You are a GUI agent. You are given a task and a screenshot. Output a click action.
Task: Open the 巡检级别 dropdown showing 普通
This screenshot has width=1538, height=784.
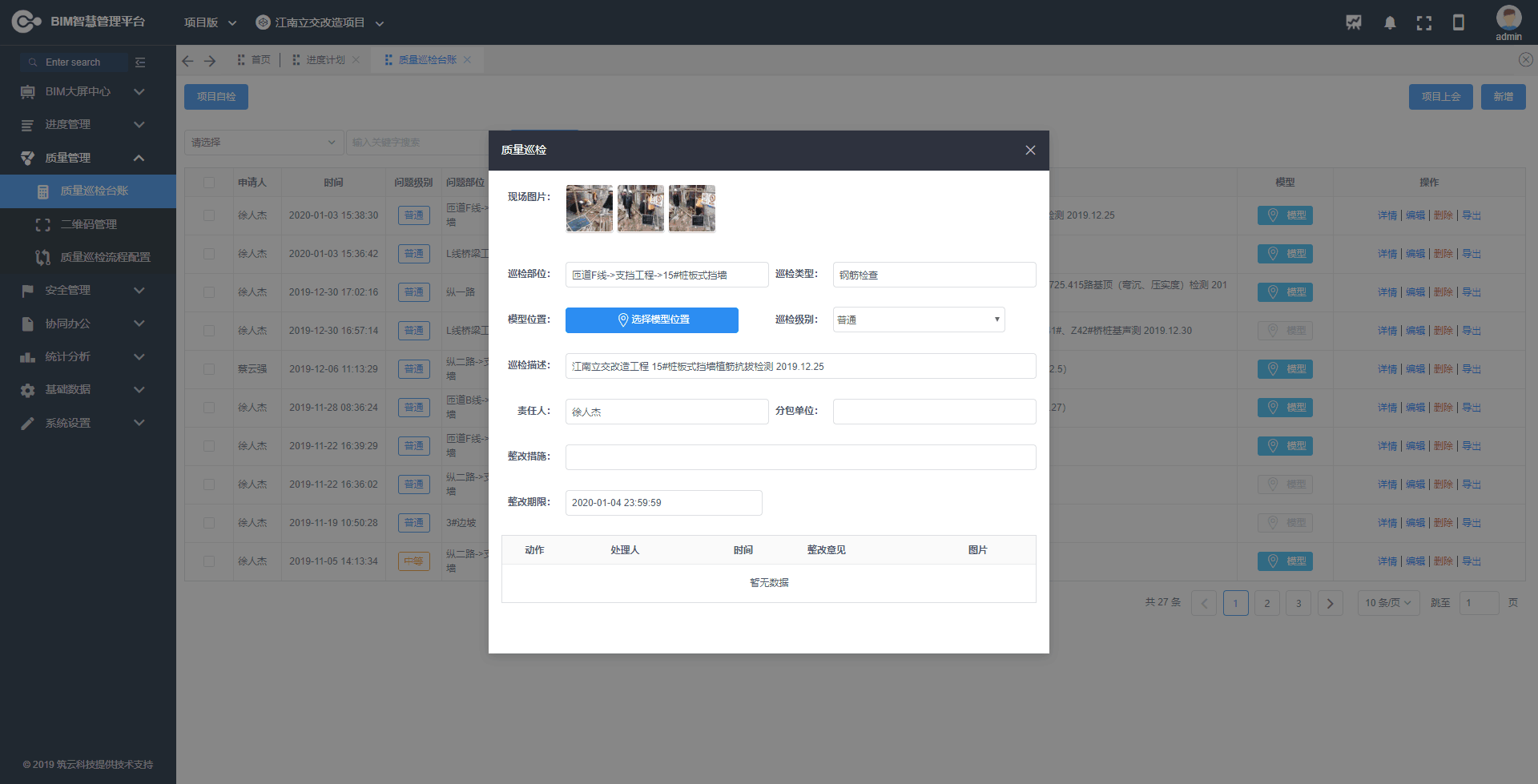coord(918,320)
